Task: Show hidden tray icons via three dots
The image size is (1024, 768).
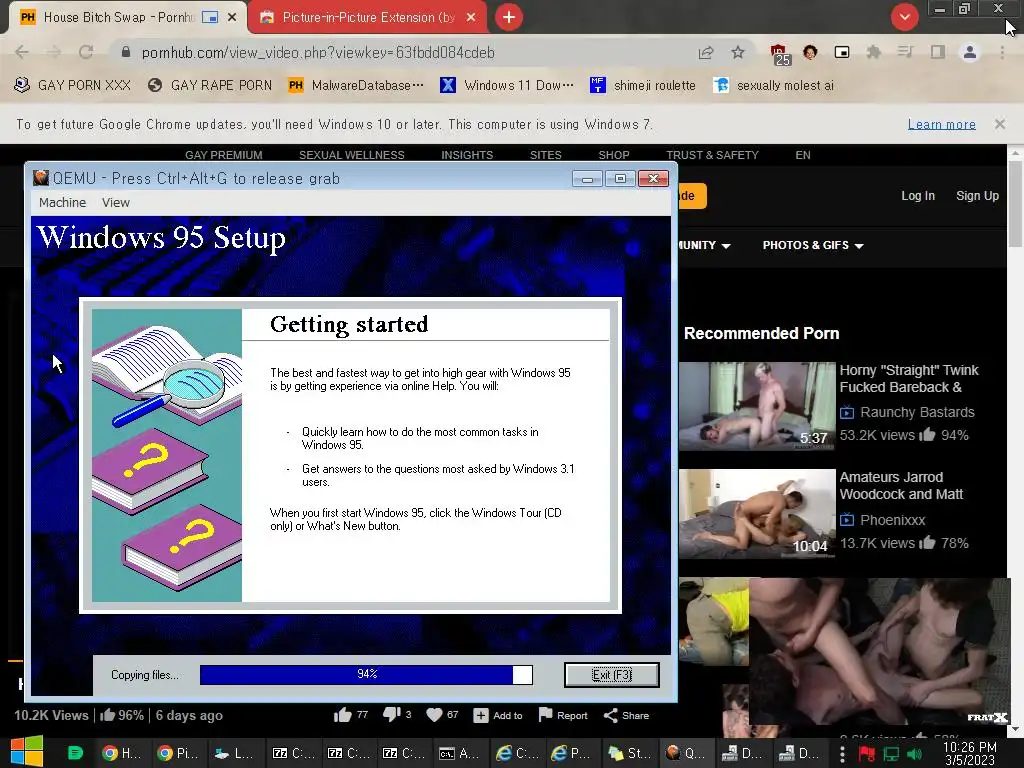Action: (x=842, y=754)
